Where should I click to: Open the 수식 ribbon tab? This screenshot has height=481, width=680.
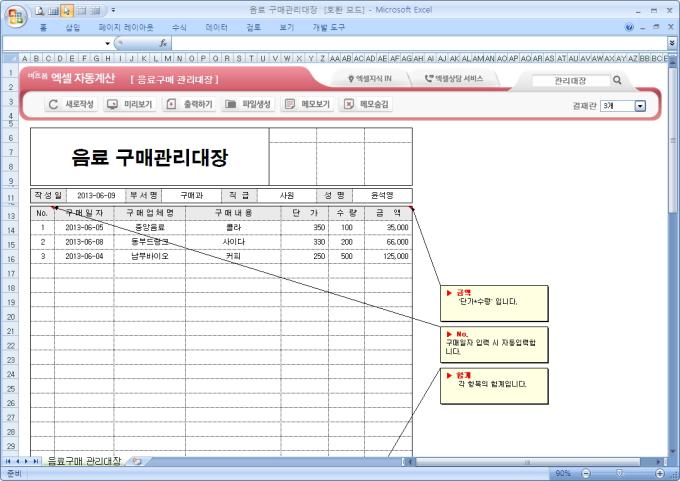[x=179, y=28]
